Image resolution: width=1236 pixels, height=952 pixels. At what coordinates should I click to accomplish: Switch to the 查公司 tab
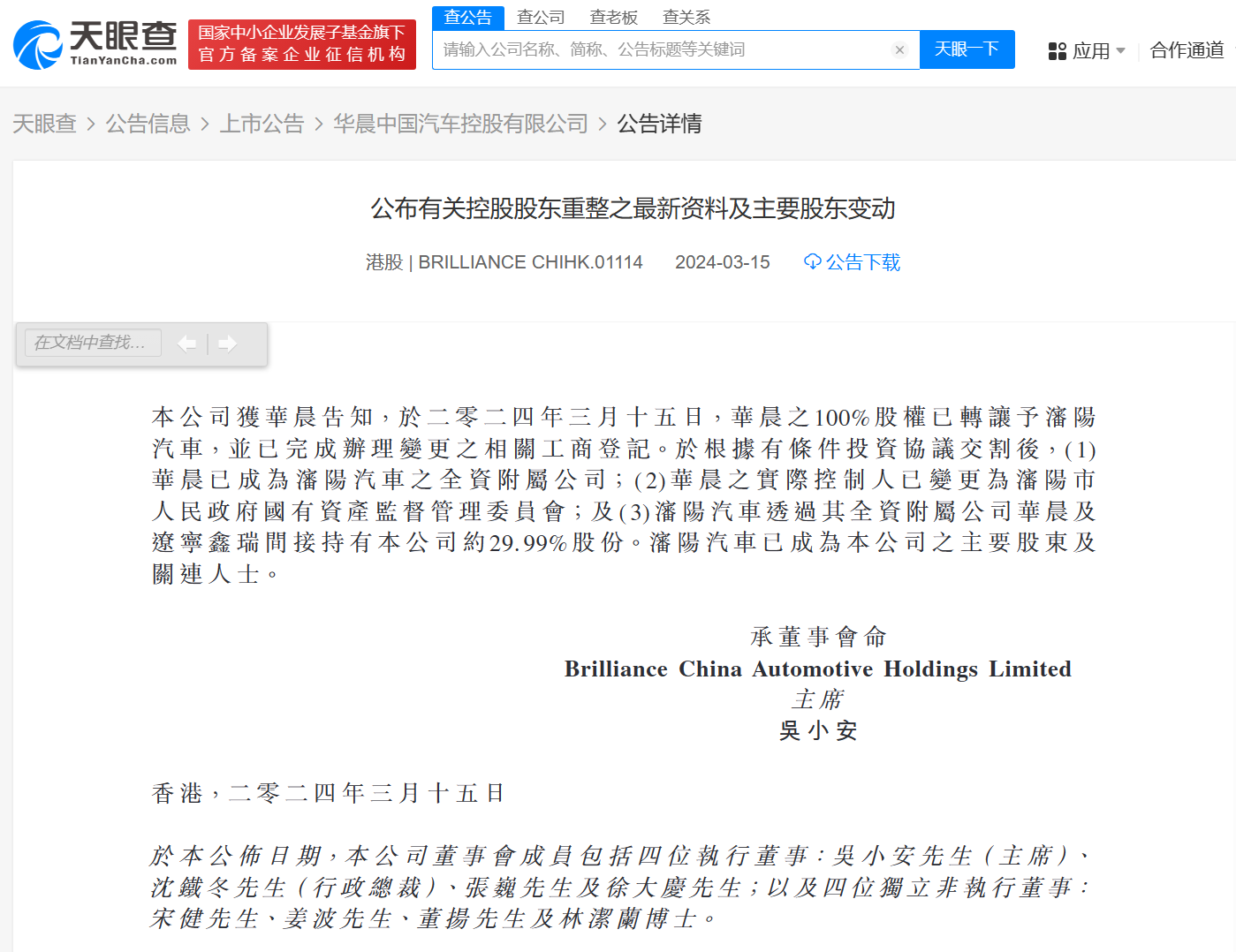click(541, 18)
